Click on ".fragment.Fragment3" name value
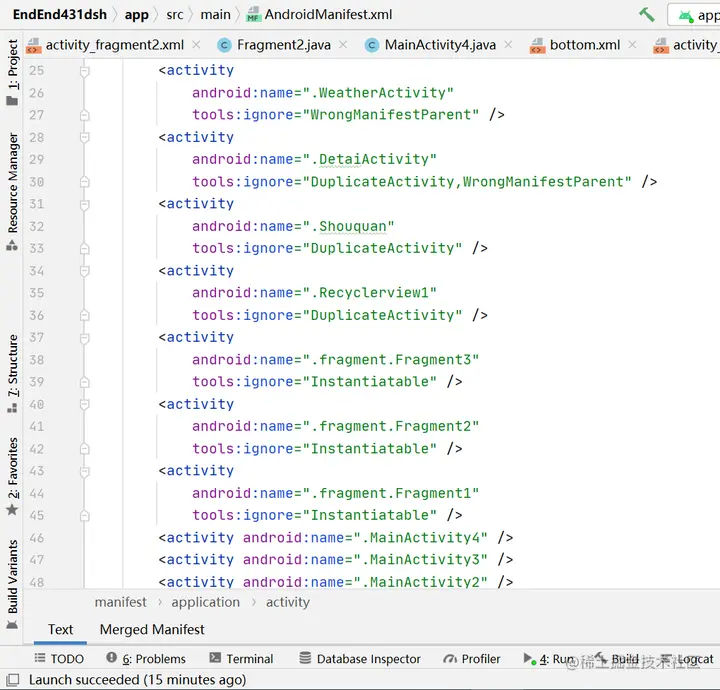Image resolution: width=720 pixels, height=690 pixels. (x=391, y=359)
